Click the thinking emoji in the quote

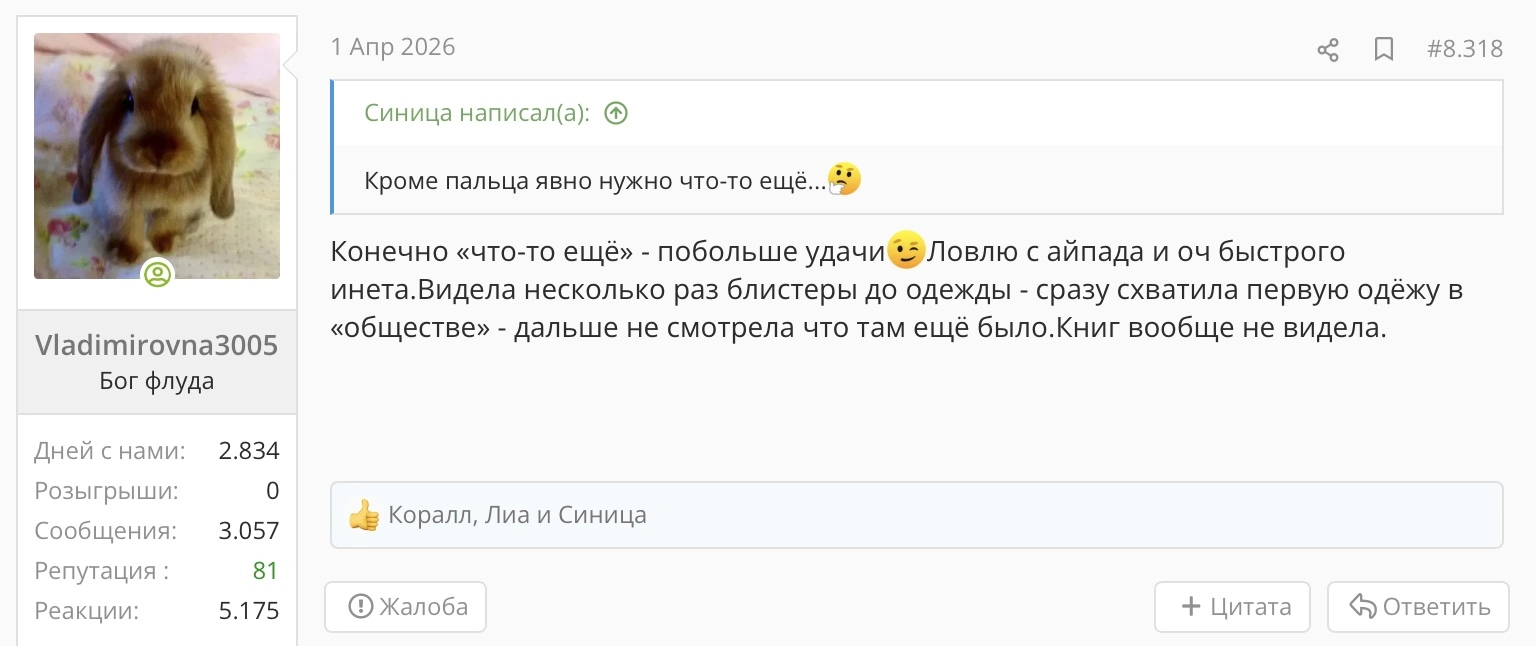click(x=845, y=180)
